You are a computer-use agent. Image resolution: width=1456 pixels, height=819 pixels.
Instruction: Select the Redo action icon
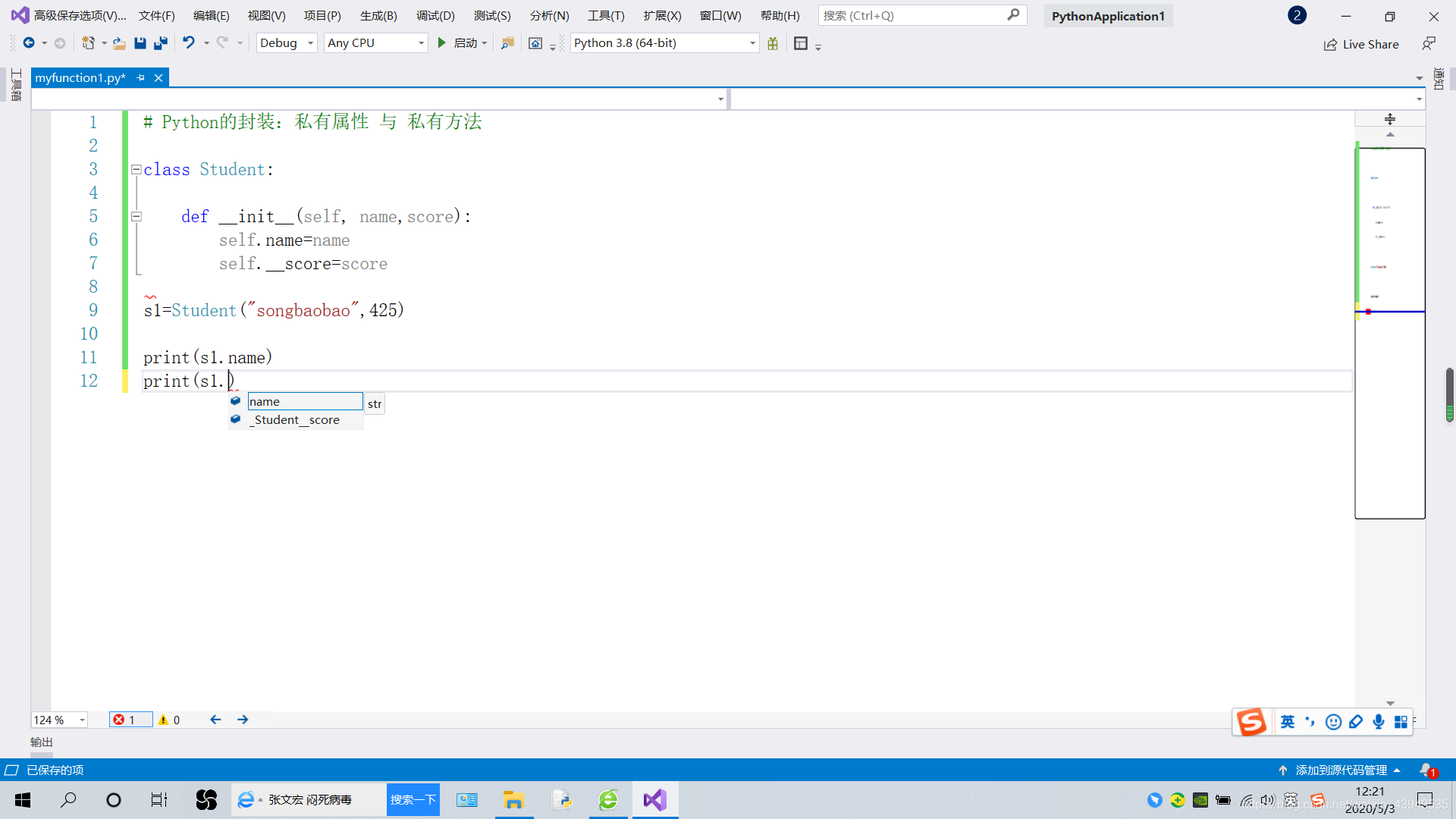221,43
